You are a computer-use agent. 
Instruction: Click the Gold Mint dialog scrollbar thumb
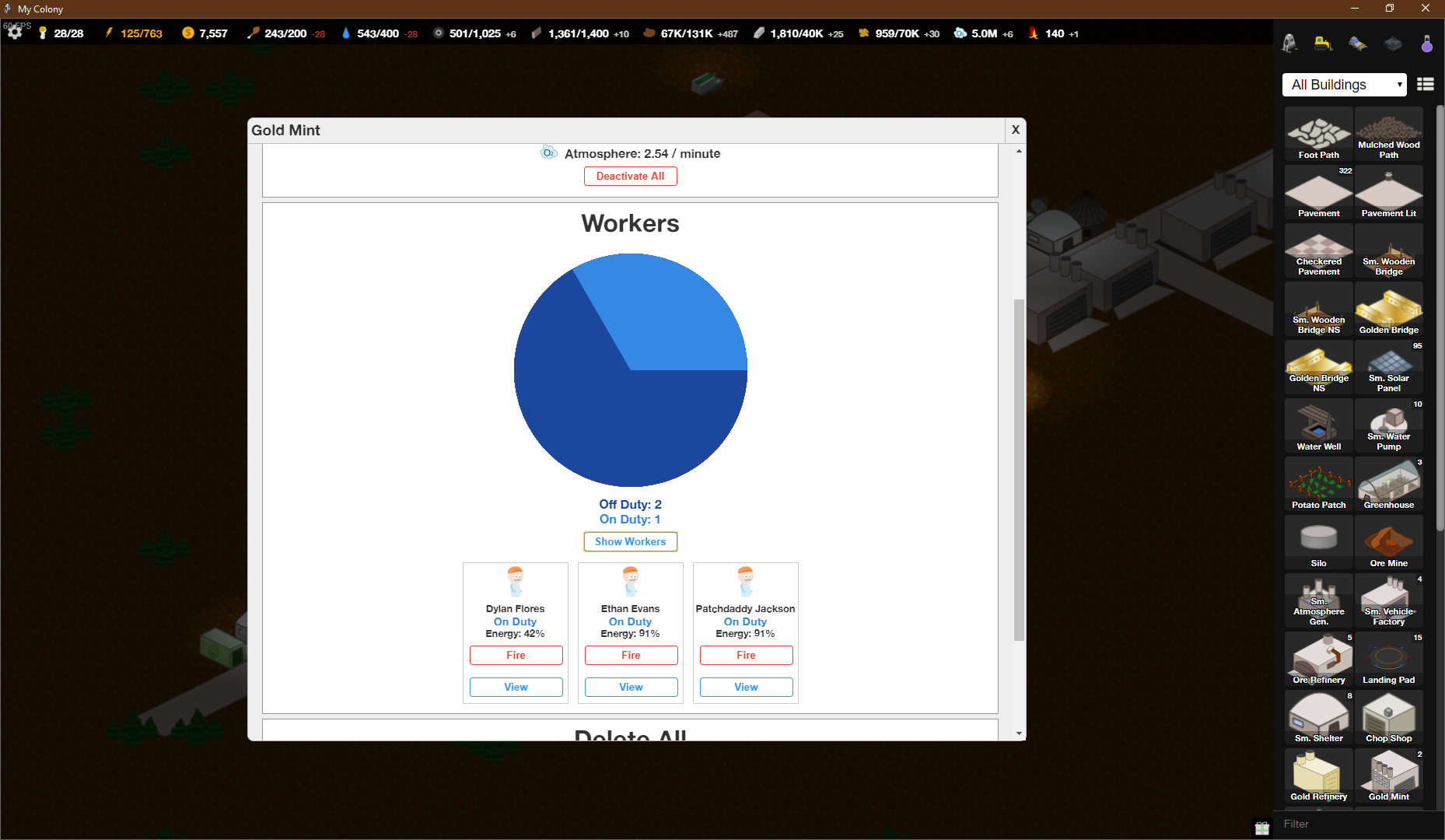coord(1019,470)
